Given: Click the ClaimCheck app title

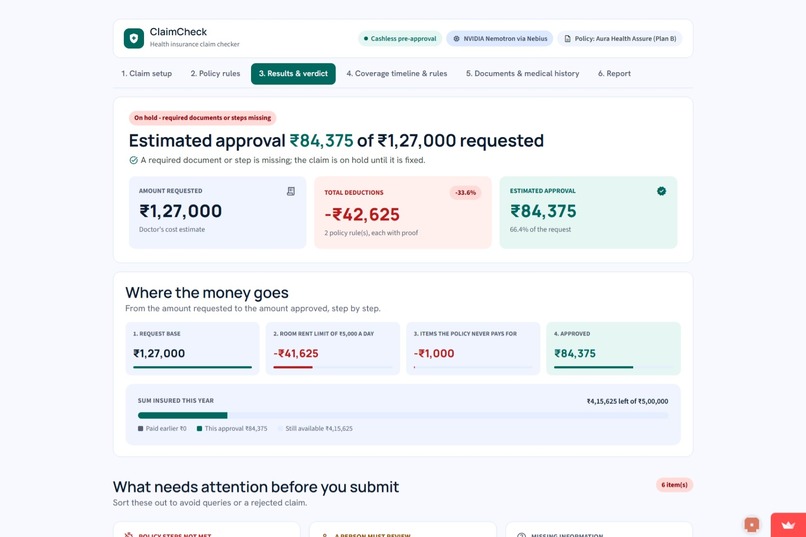Looking at the screenshot, I should [178, 32].
